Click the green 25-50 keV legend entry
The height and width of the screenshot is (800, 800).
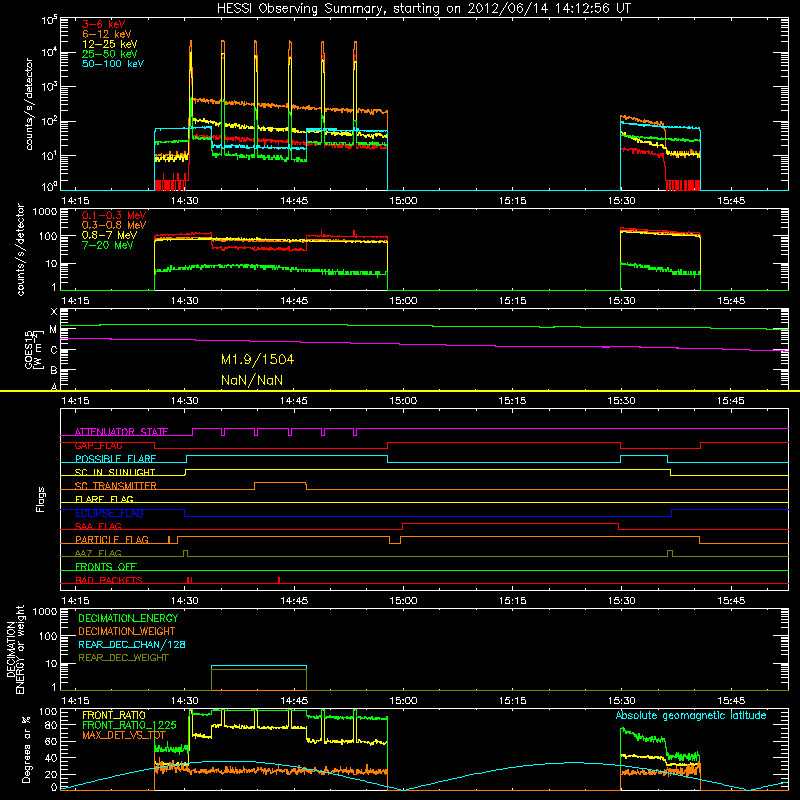click(x=110, y=54)
